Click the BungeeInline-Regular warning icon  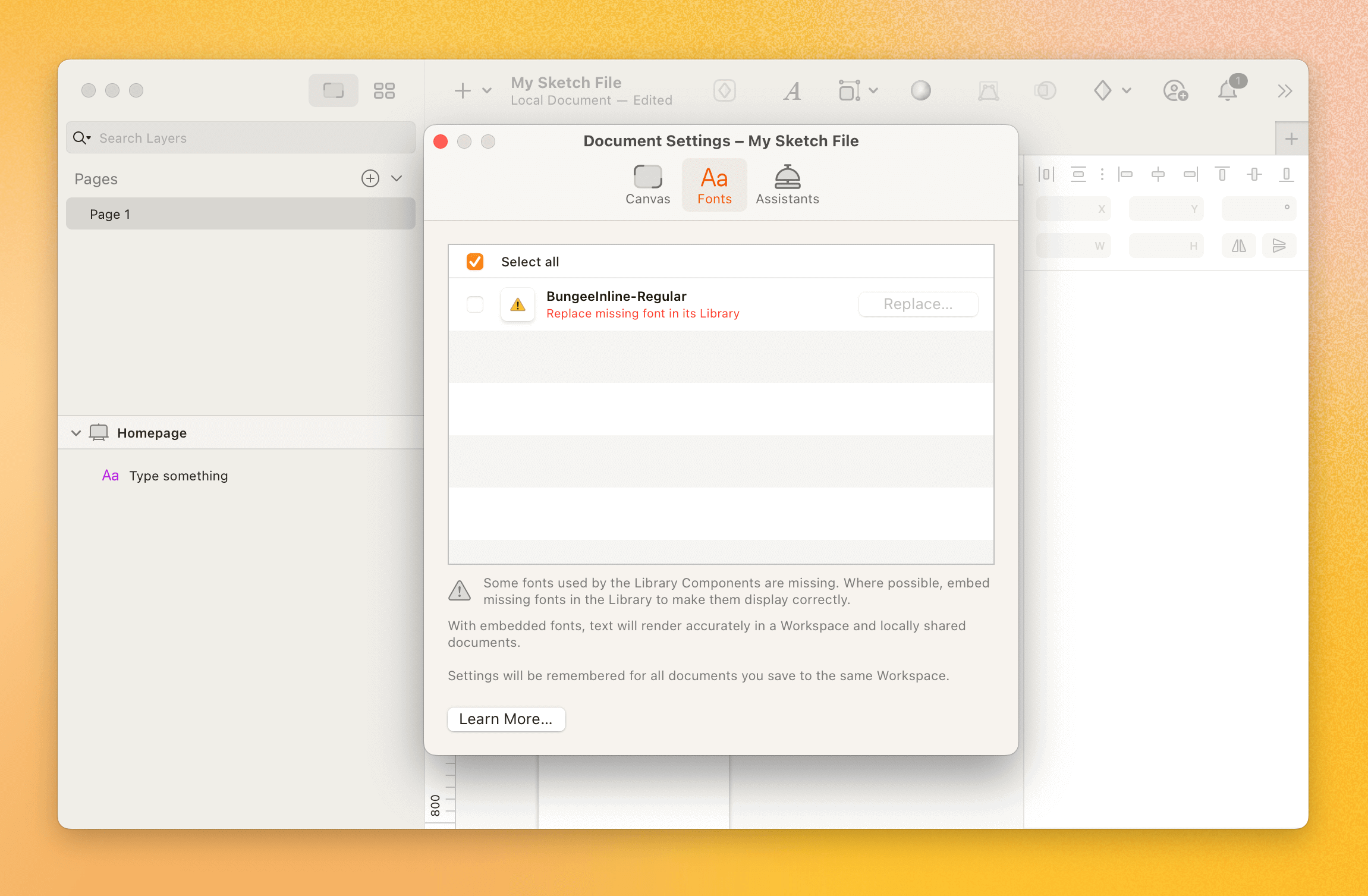pyautogui.click(x=518, y=304)
